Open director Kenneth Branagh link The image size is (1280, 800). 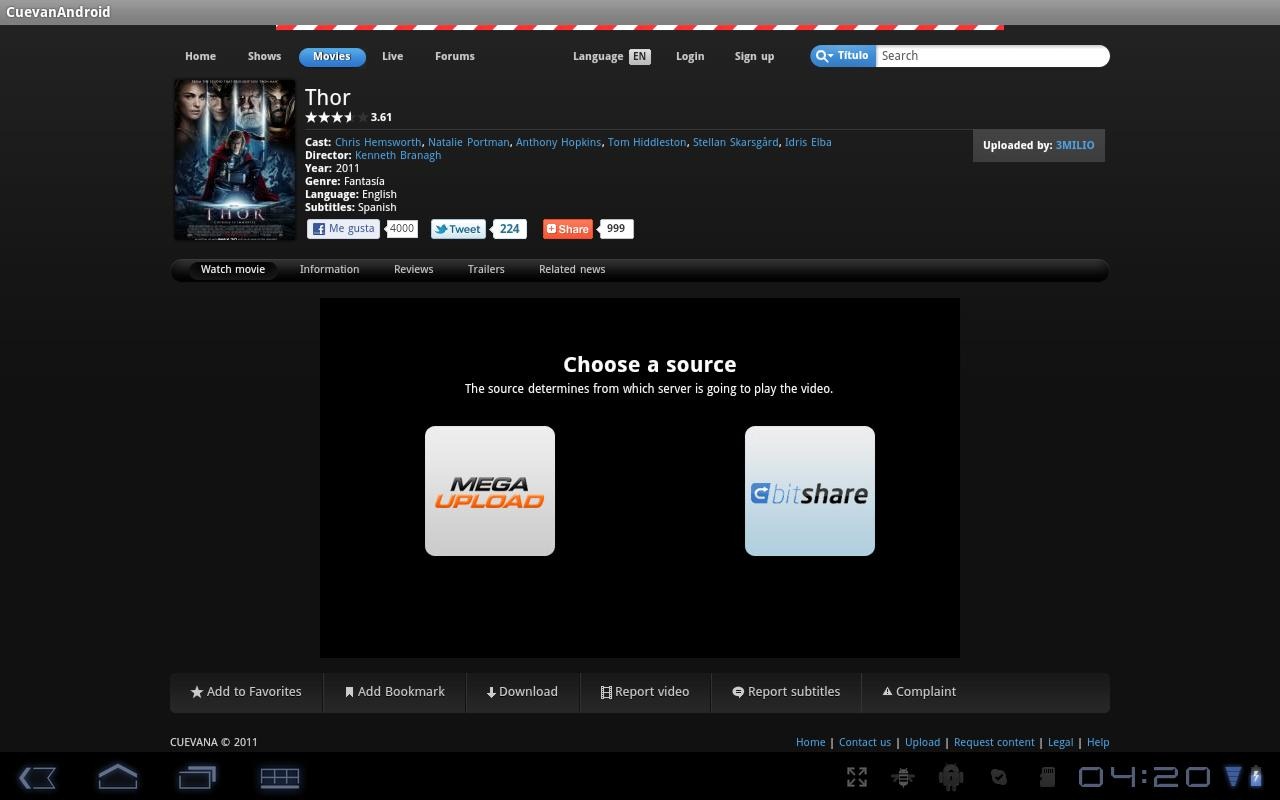[398, 155]
